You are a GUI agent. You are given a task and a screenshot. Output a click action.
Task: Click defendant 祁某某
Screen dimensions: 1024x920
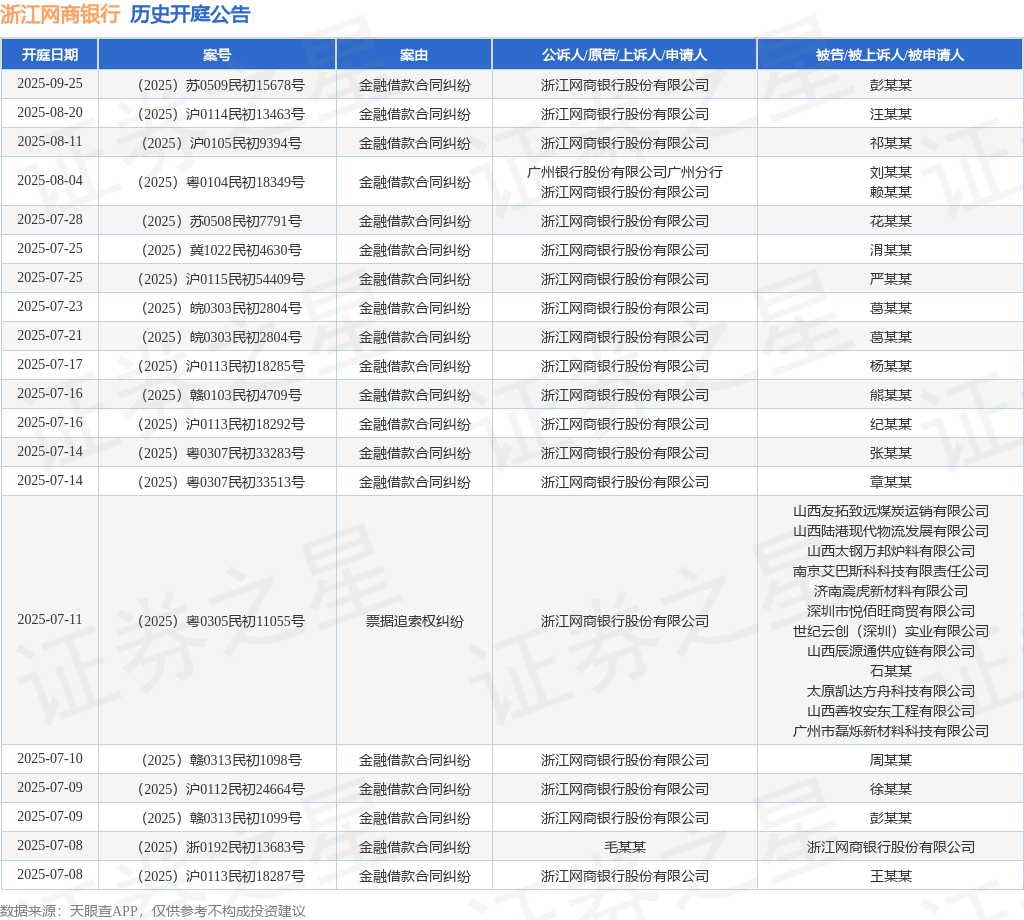click(891, 143)
